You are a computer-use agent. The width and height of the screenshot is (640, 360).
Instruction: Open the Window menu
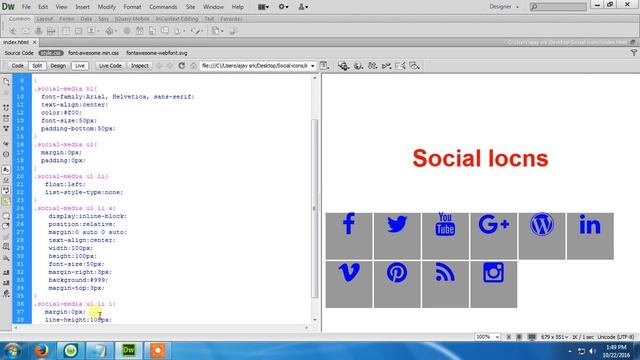[x=213, y=7]
